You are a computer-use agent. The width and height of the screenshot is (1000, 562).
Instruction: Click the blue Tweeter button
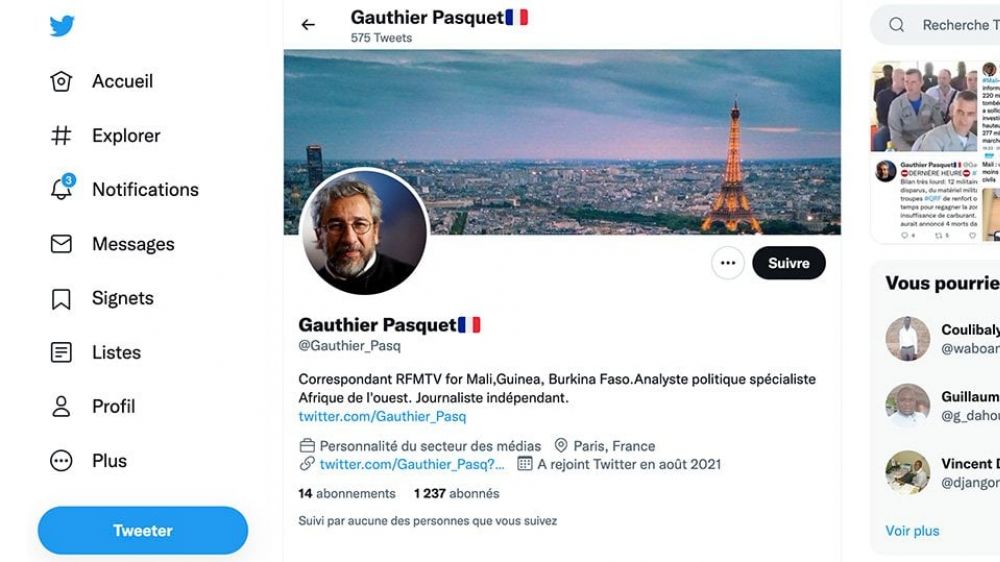[143, 530]
